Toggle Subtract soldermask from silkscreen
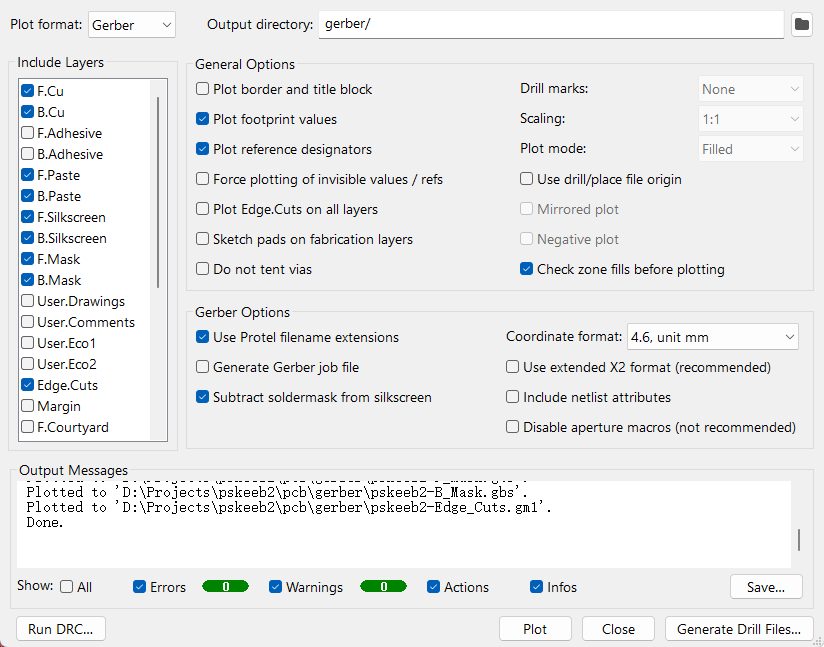 pos(202,396)
